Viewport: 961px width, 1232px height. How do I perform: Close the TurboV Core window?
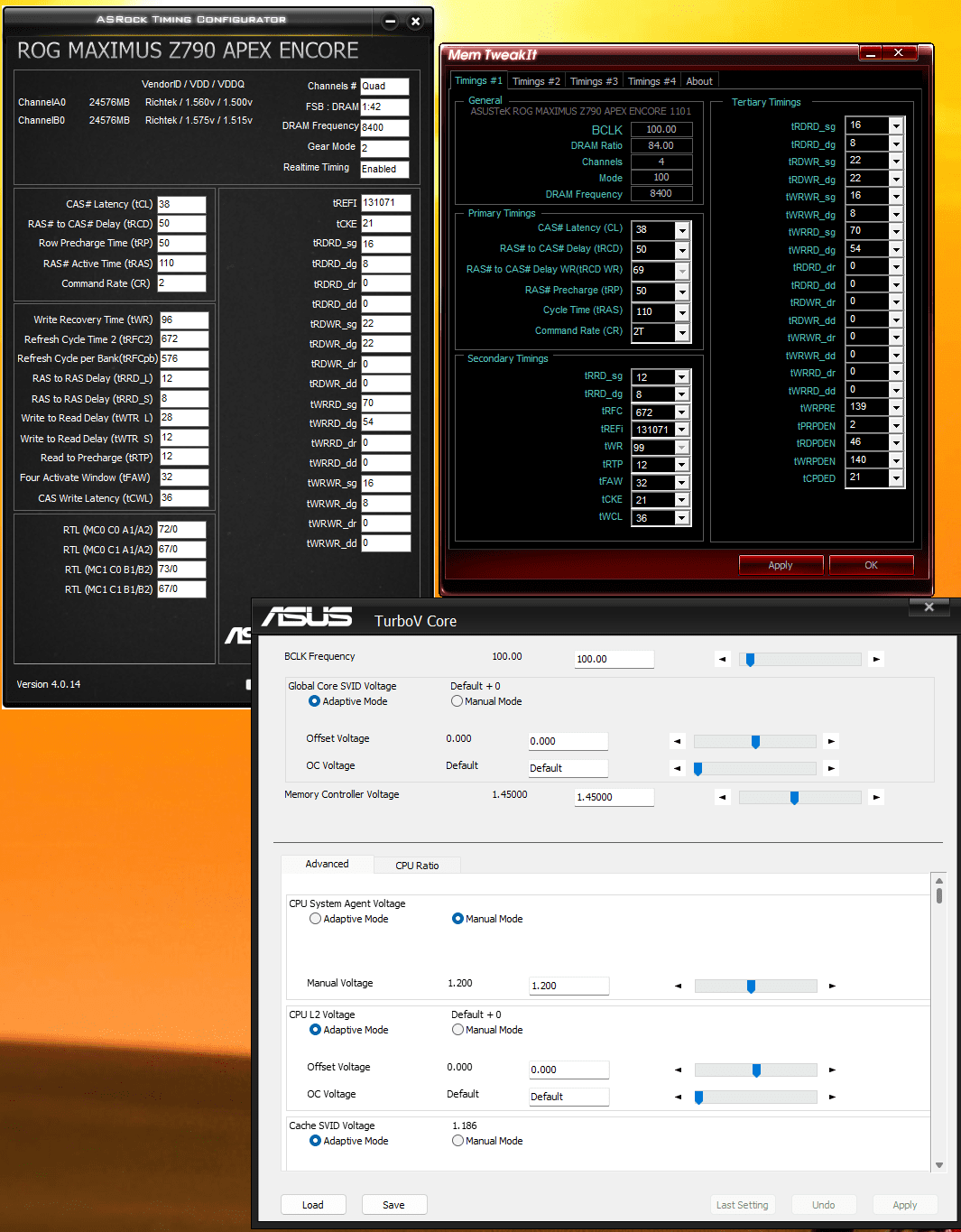coord(929,607)
